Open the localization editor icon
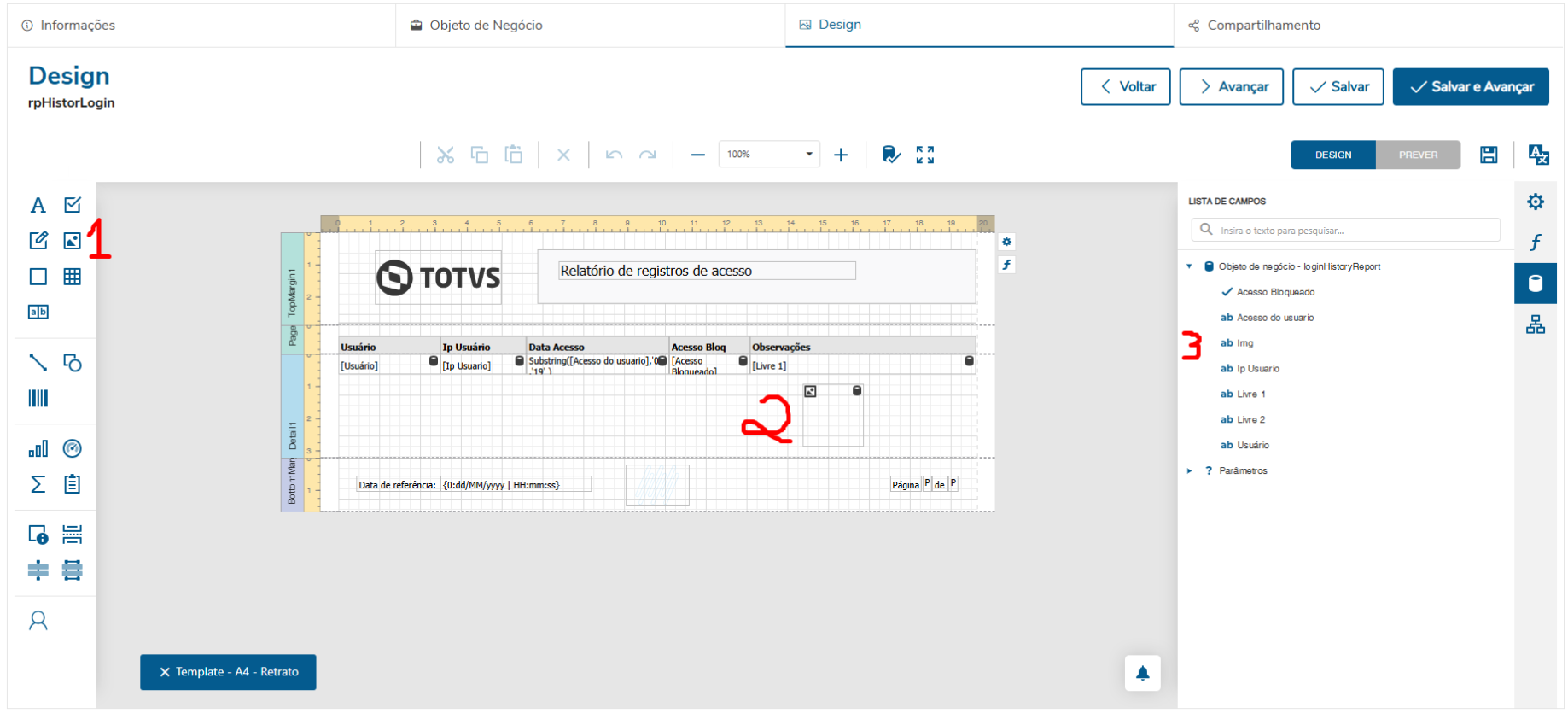Viewport: 1568px width, 713px height. pos(1538,155)
